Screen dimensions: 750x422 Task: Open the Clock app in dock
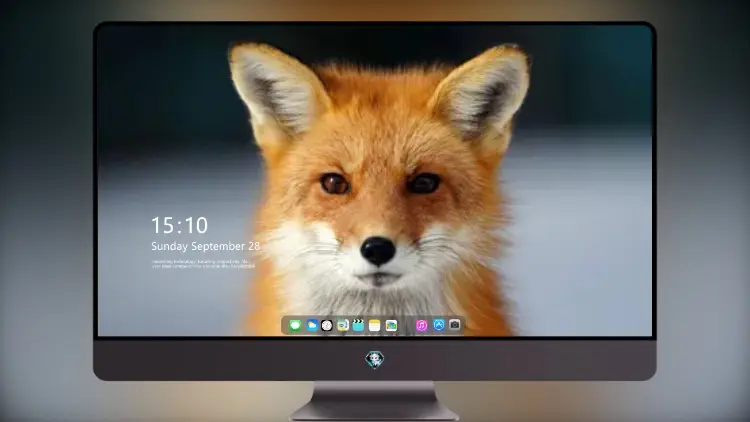[327, 325]
